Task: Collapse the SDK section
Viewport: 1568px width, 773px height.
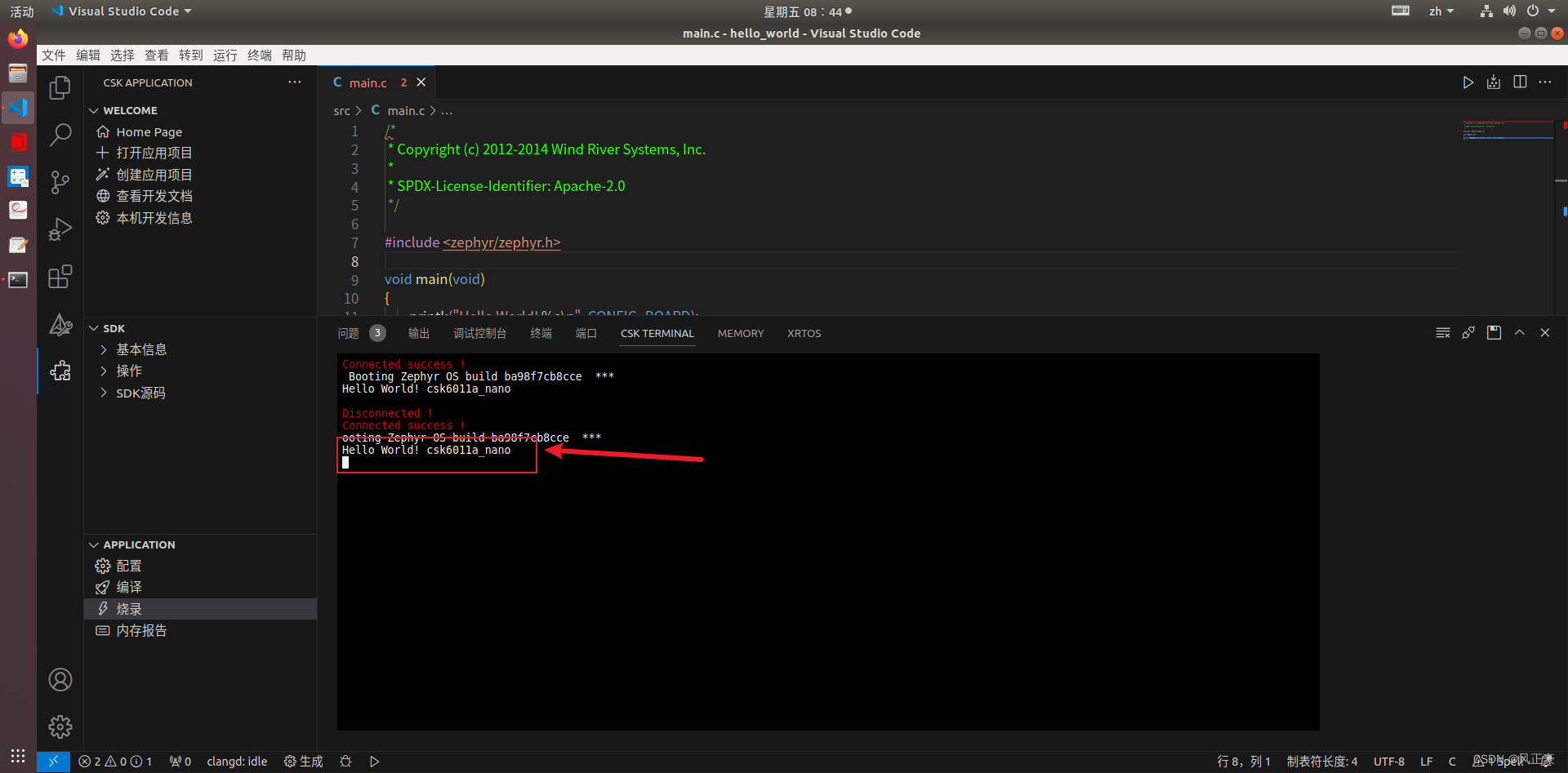Action: (94, 328)
